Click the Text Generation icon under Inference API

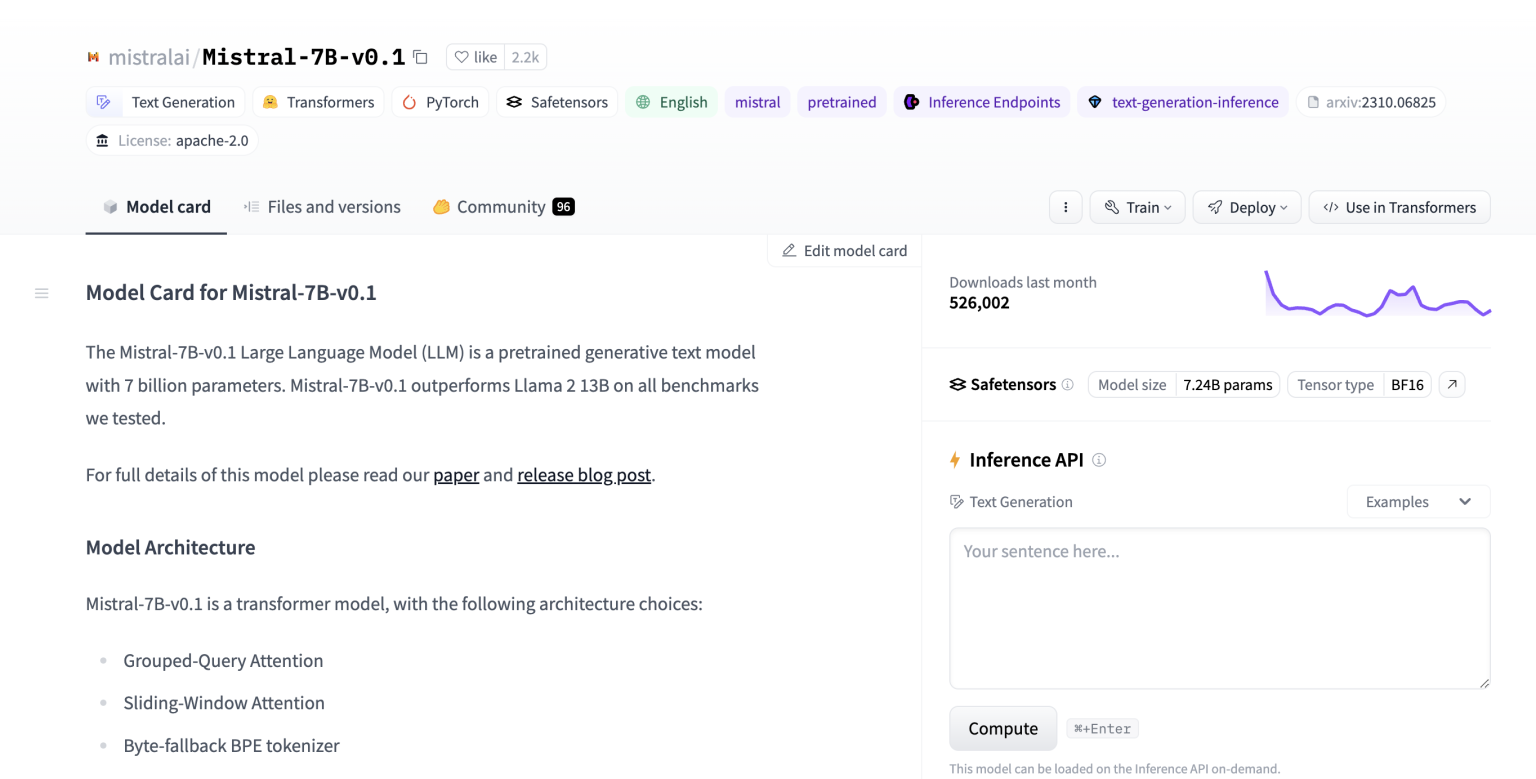[x=956, y=501]
